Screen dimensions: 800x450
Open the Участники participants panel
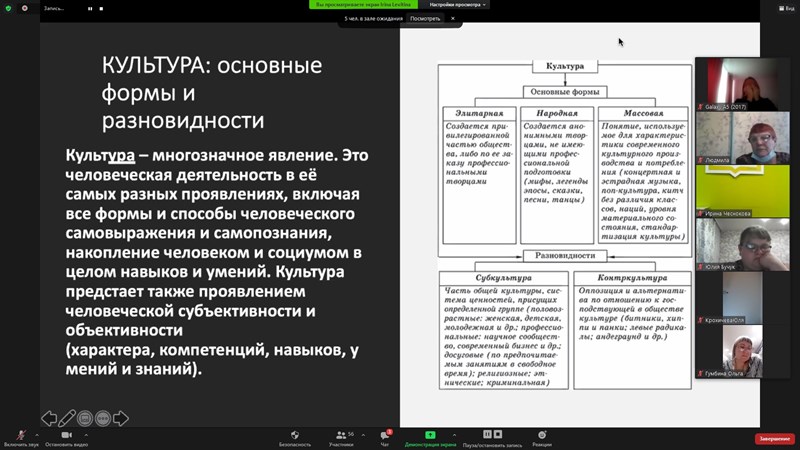tap(341, 438)
